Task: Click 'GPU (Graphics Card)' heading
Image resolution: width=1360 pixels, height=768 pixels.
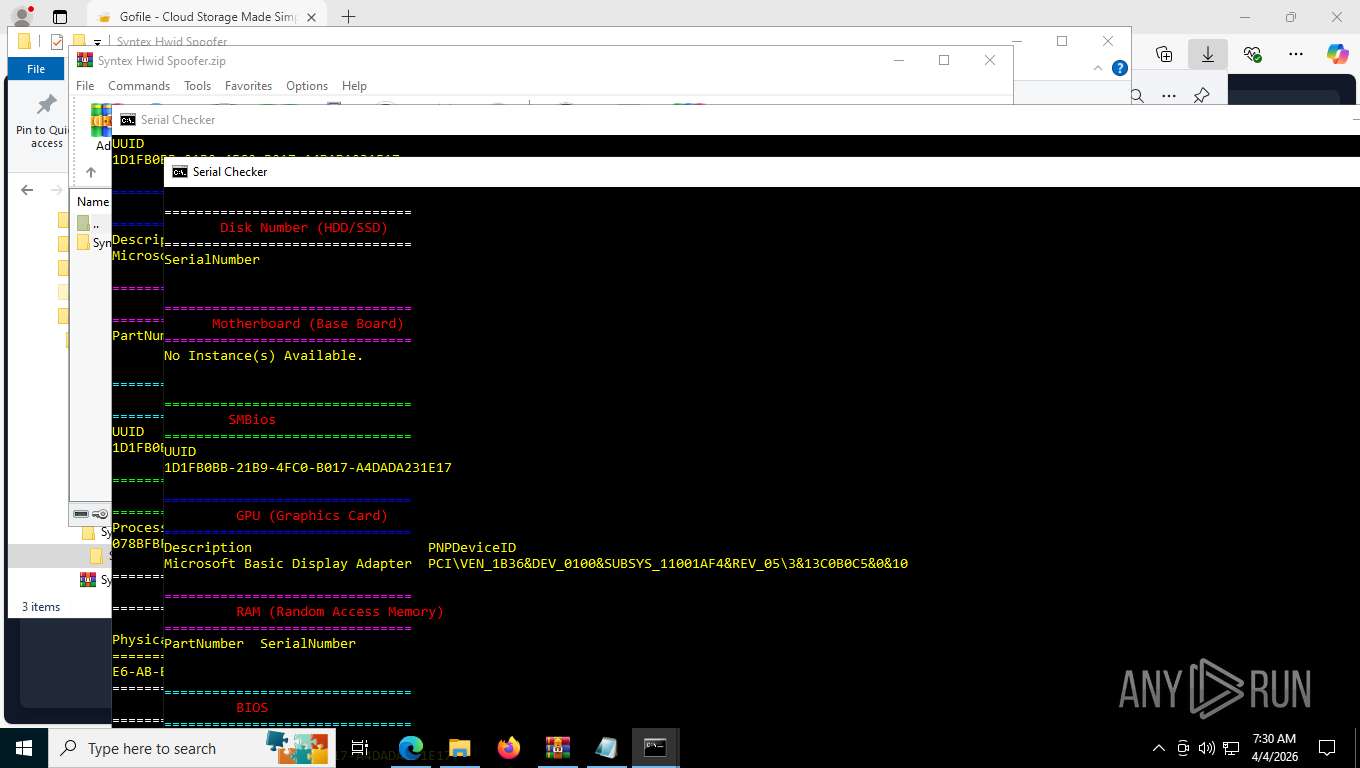Action: pyautogui.click(x=312, y=515)
